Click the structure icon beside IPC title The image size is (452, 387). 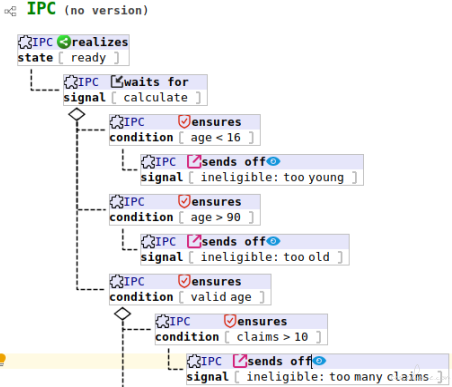(x=10, y=11)
